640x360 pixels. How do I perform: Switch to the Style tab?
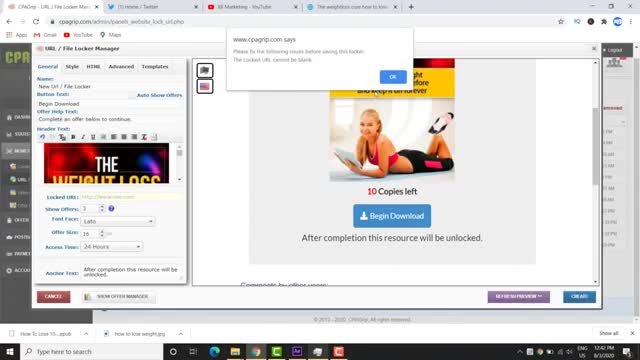pyautogui.click(x=72, y=67)
